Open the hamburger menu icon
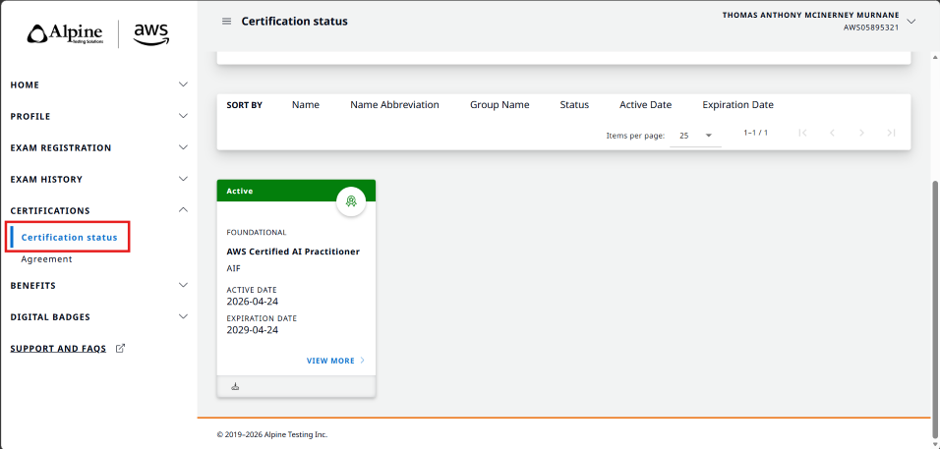Viewport: 940px width, 449px height. pos(227,22)
